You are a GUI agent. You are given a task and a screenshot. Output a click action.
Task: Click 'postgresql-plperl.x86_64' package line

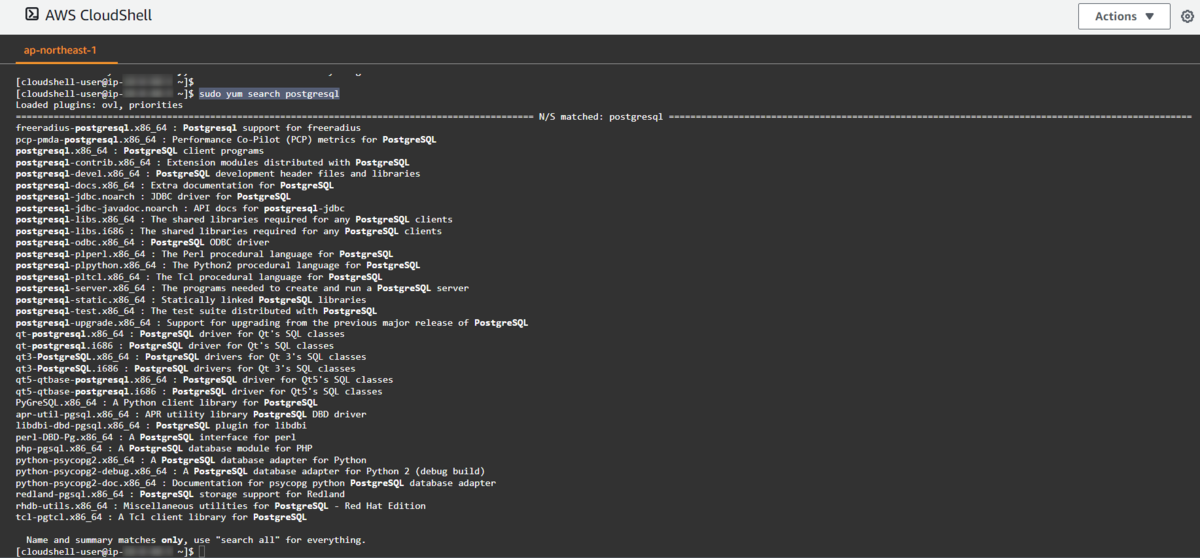[x=205, y=254]
